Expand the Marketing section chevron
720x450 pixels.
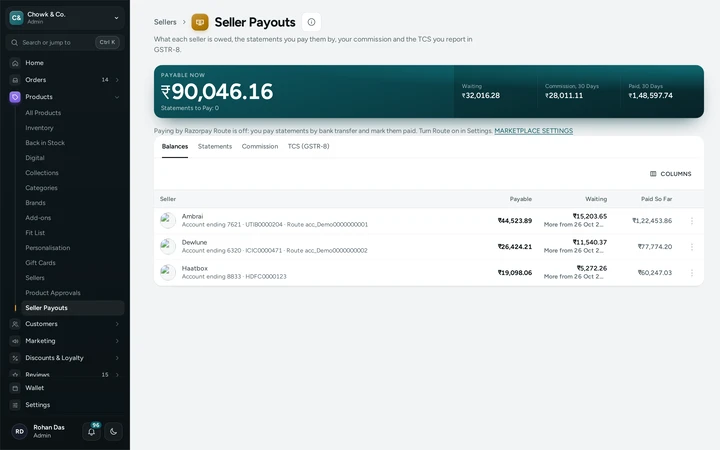[x=117, y=341]
